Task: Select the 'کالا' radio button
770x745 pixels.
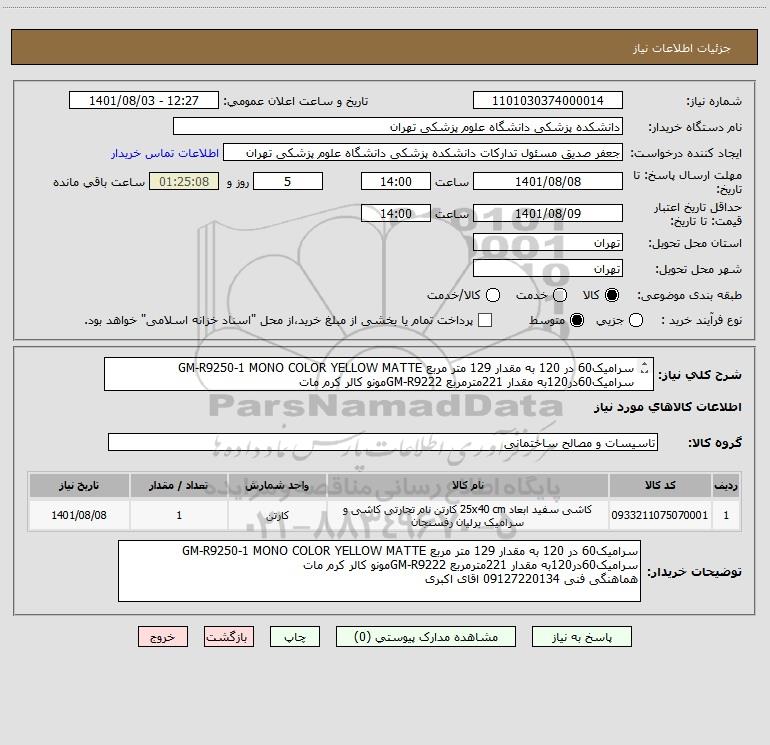Action: 612,295
